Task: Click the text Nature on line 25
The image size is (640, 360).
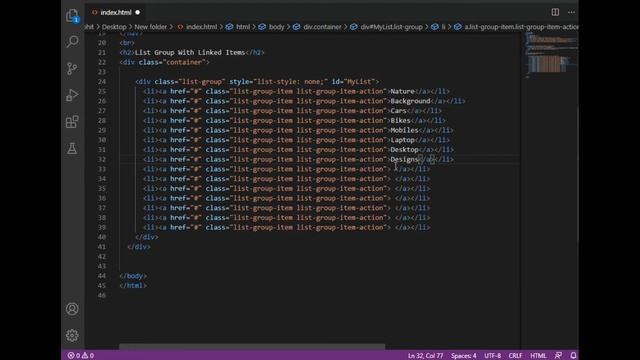Action: pyautogui.click(x=402, y=91)
